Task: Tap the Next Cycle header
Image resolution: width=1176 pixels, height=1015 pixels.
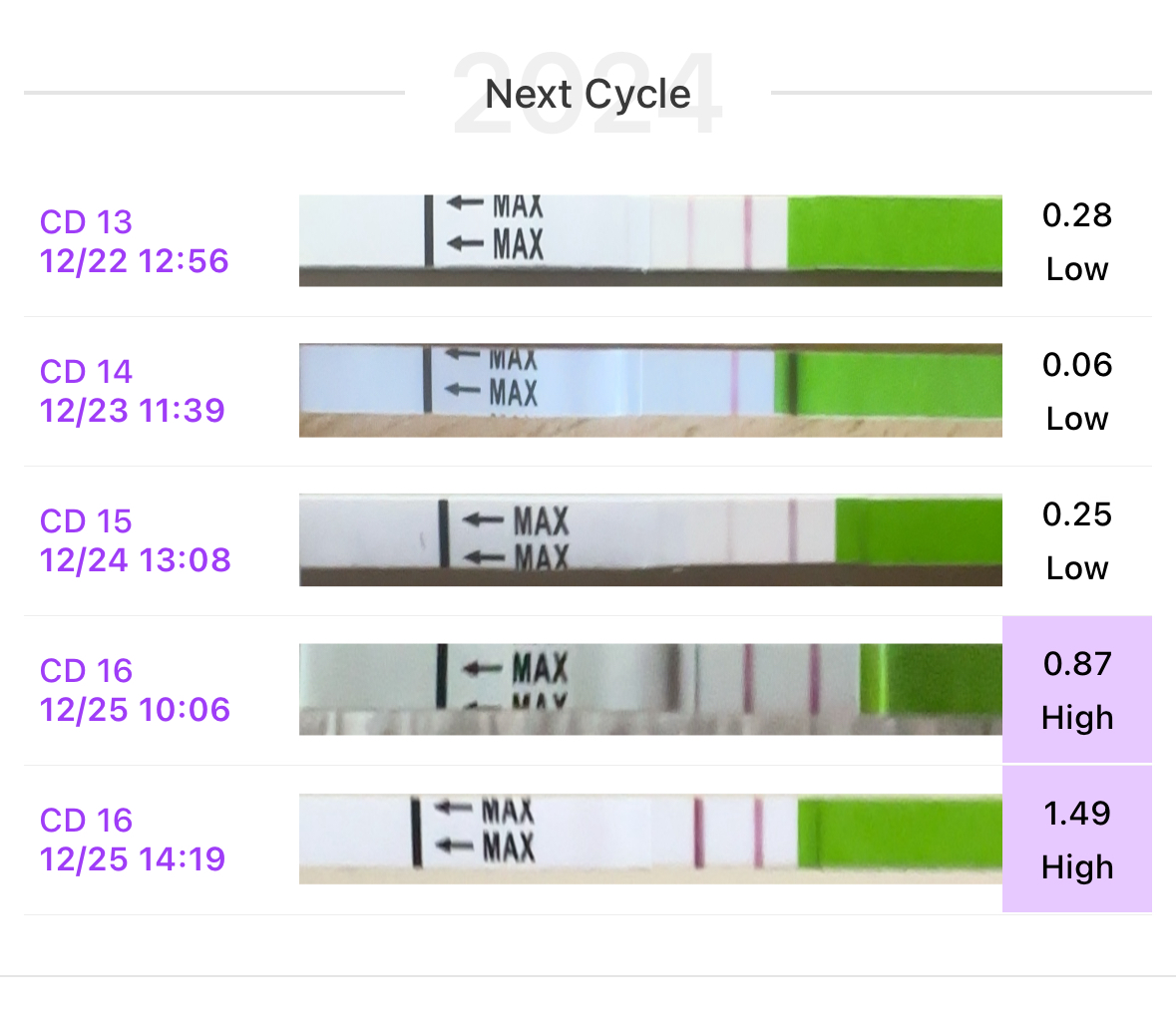Action: [588, 95]
